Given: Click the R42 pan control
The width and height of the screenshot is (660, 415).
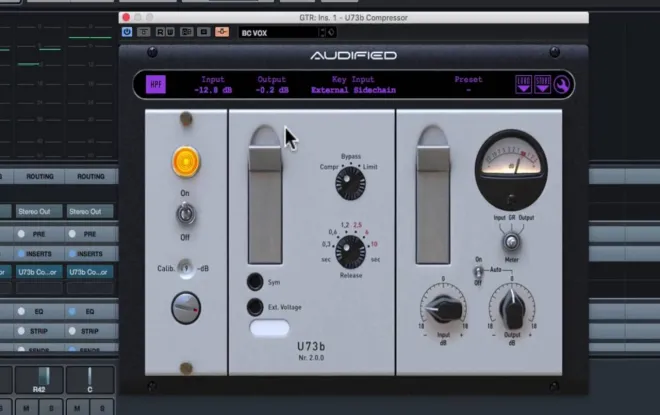Looking at the screenshot, I should coord(39,380).
